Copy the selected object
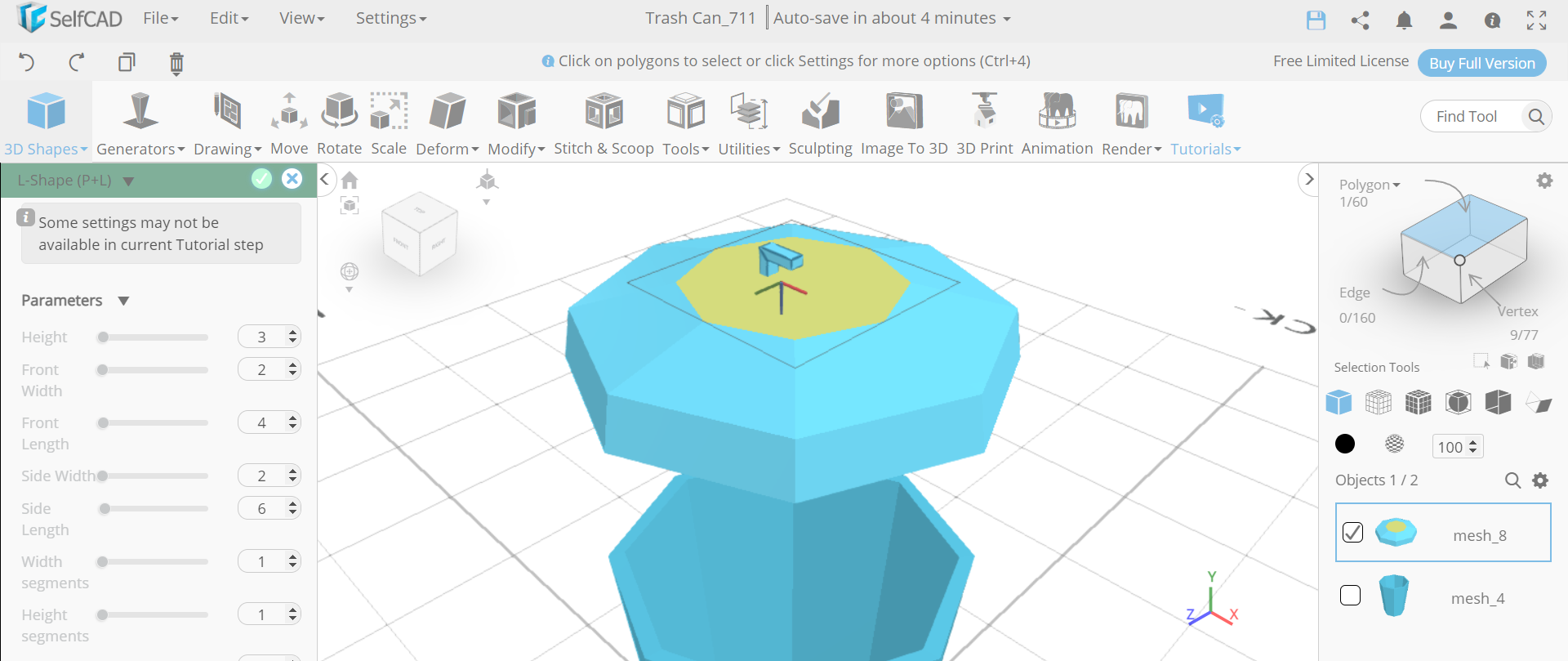Screen dimensions: 1568x661 click(x=127, y=62)
